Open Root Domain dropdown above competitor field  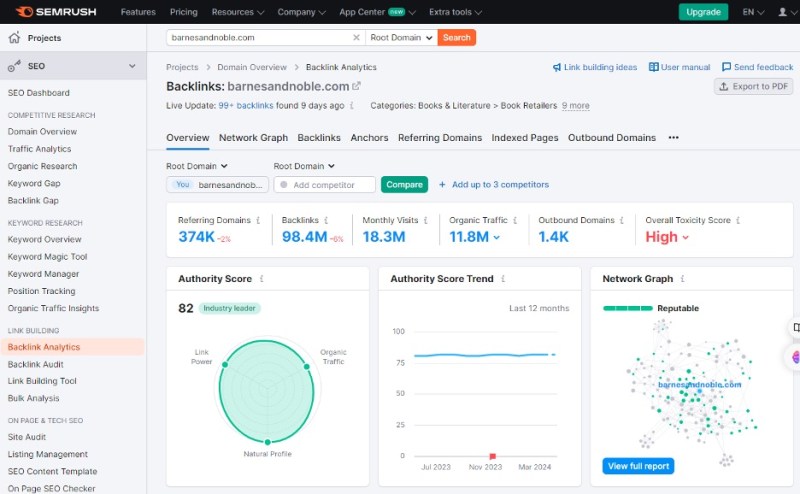(x=304, y=166)
